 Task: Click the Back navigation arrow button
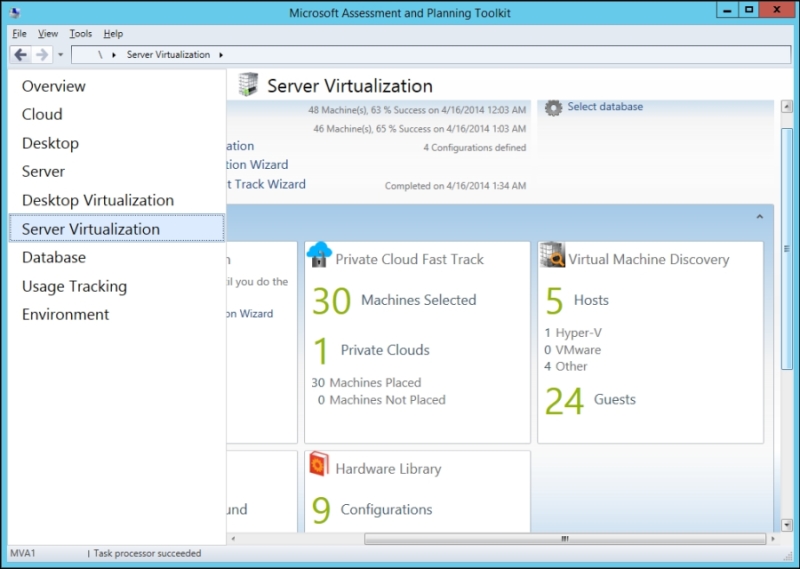(20, 55)
